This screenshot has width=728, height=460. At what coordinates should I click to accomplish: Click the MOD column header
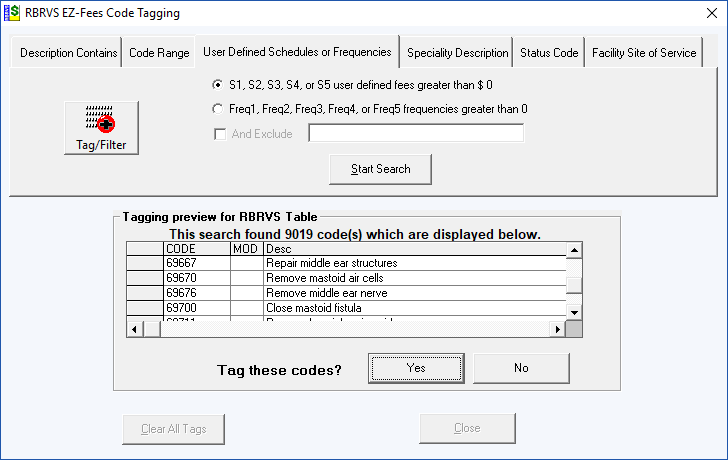247,249
